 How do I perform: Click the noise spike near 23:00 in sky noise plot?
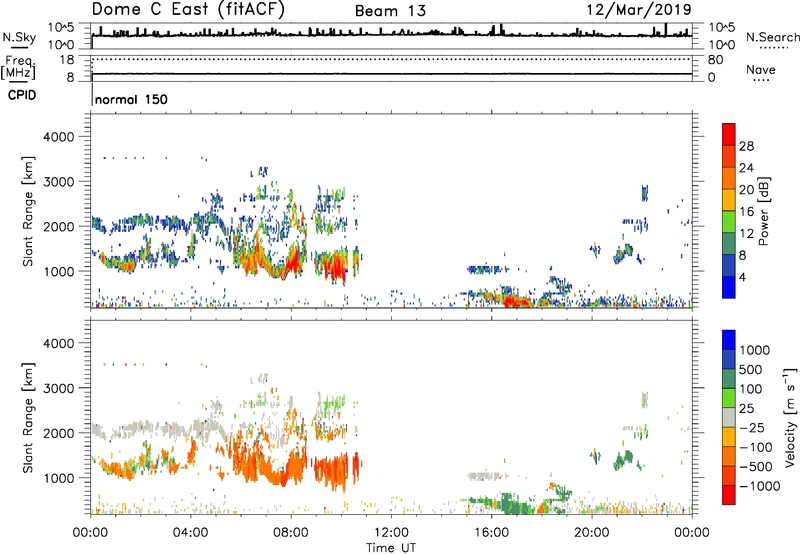pos(665,30)
